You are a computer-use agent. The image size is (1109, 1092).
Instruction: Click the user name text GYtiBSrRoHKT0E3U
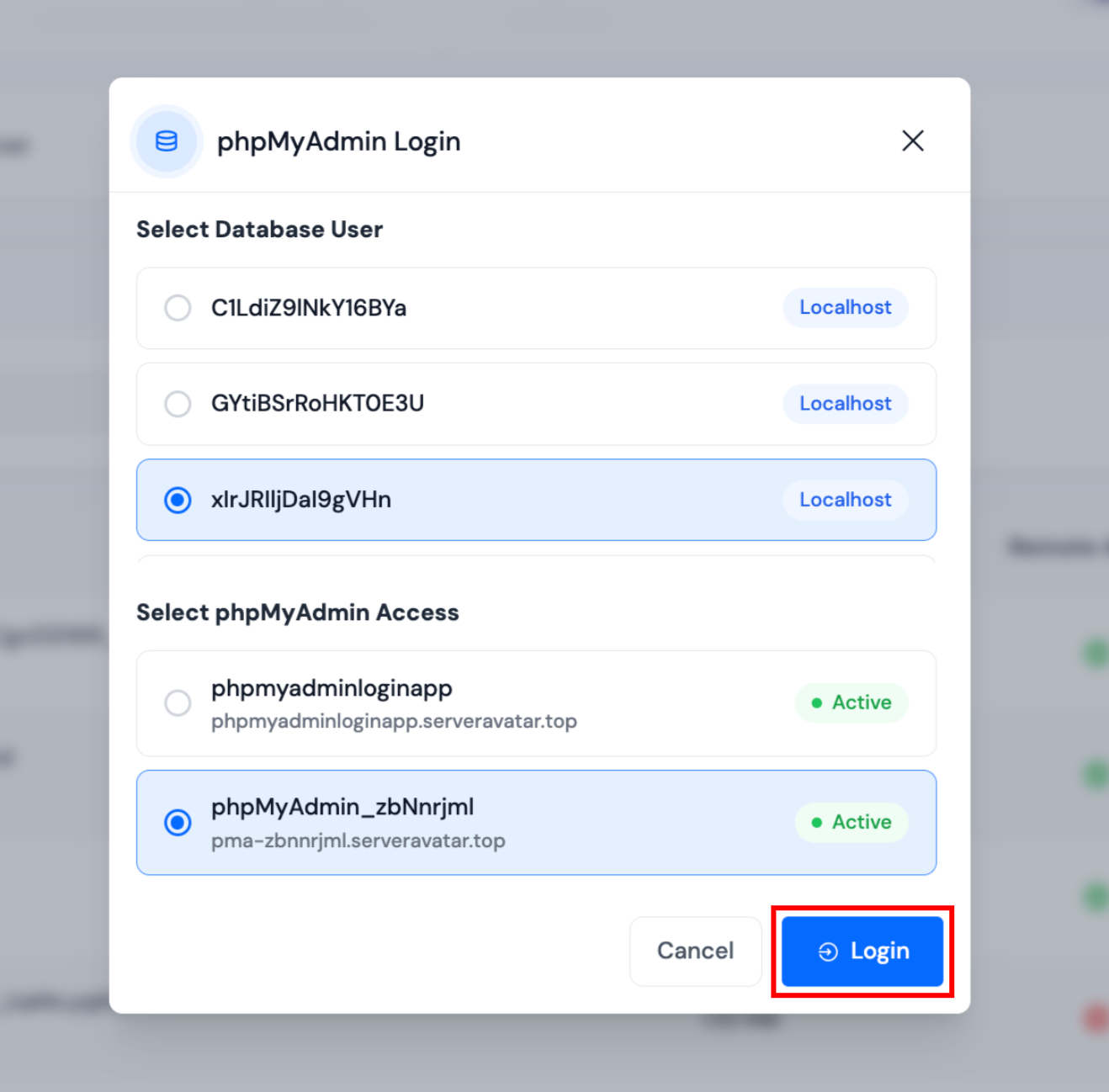317,404
